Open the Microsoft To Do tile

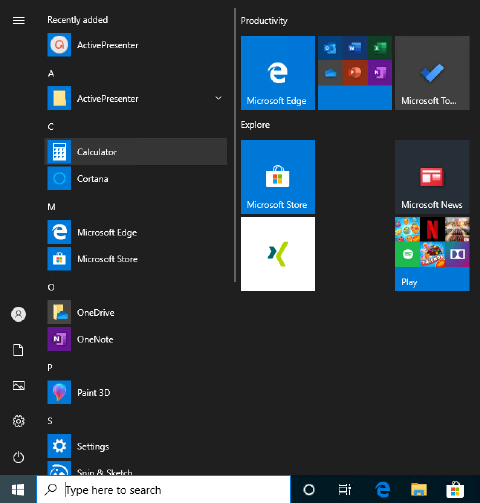[432, 73]
